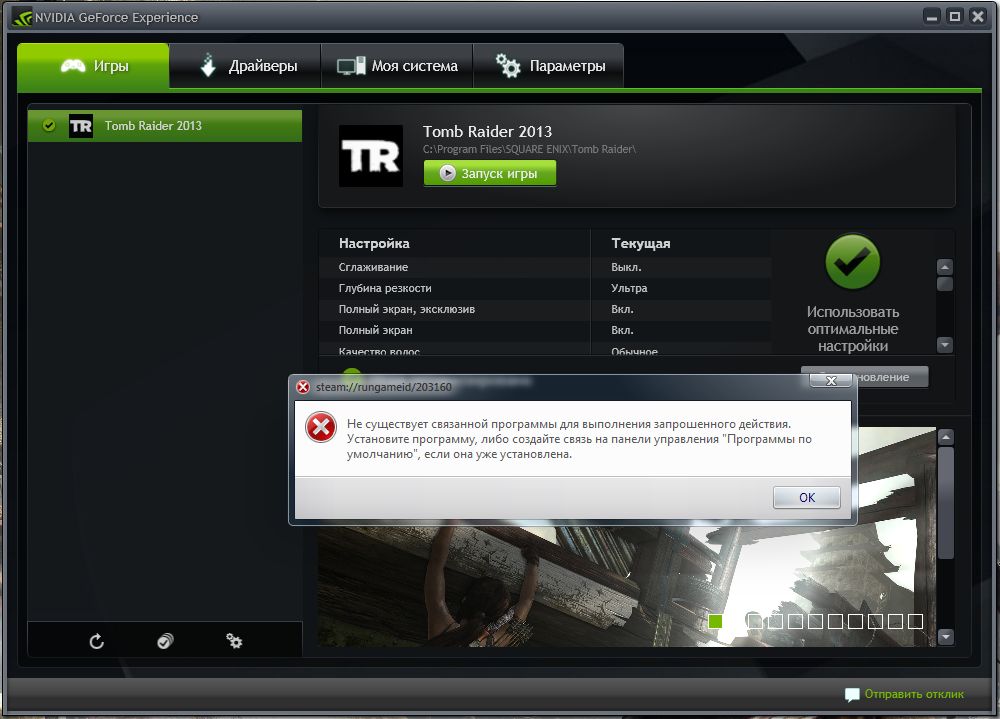The image size is (1000, 719).
Task: Click the feedback speech bubble icon
Action: pos(852,695)
